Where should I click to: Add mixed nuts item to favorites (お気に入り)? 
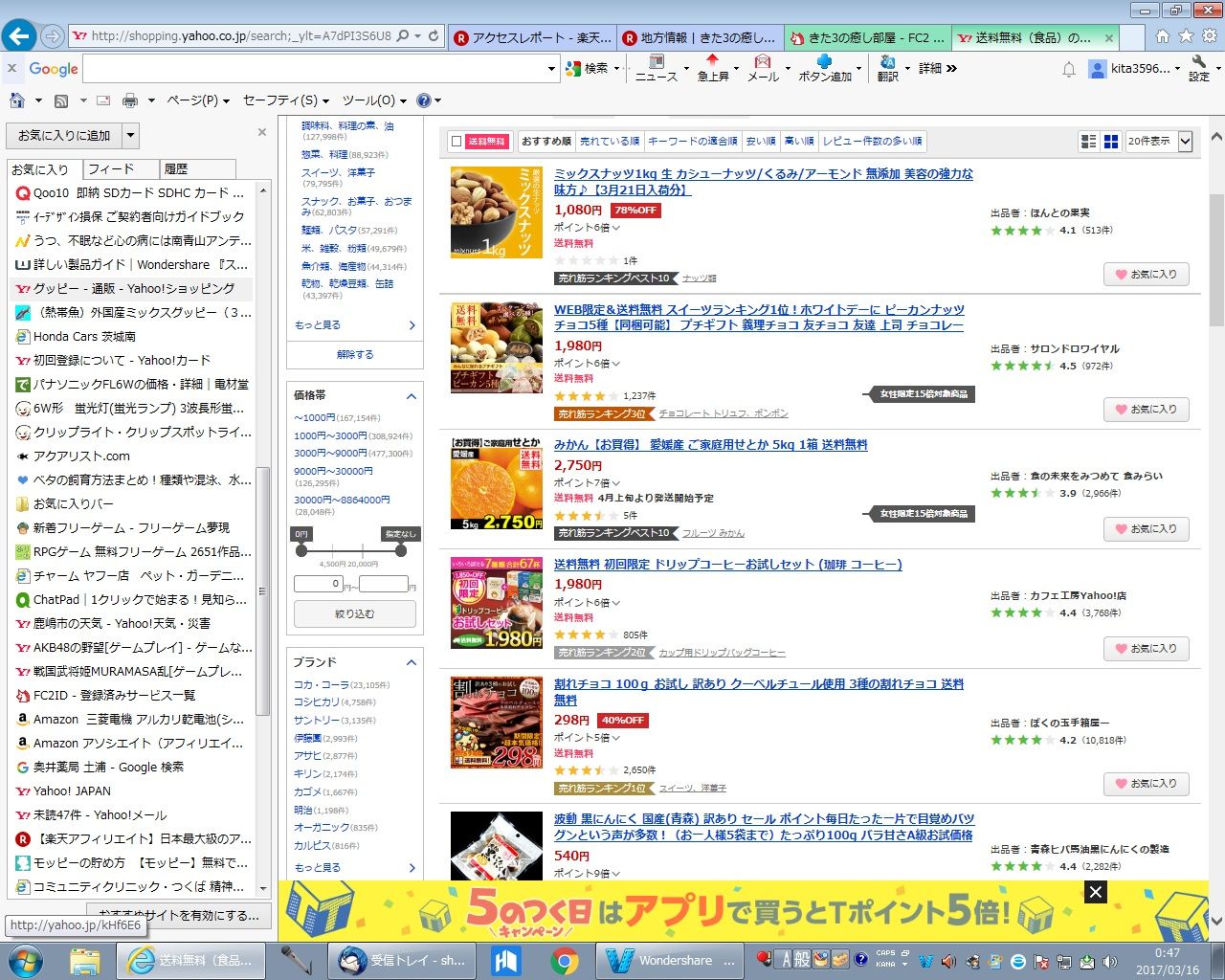click(1146, 275)
